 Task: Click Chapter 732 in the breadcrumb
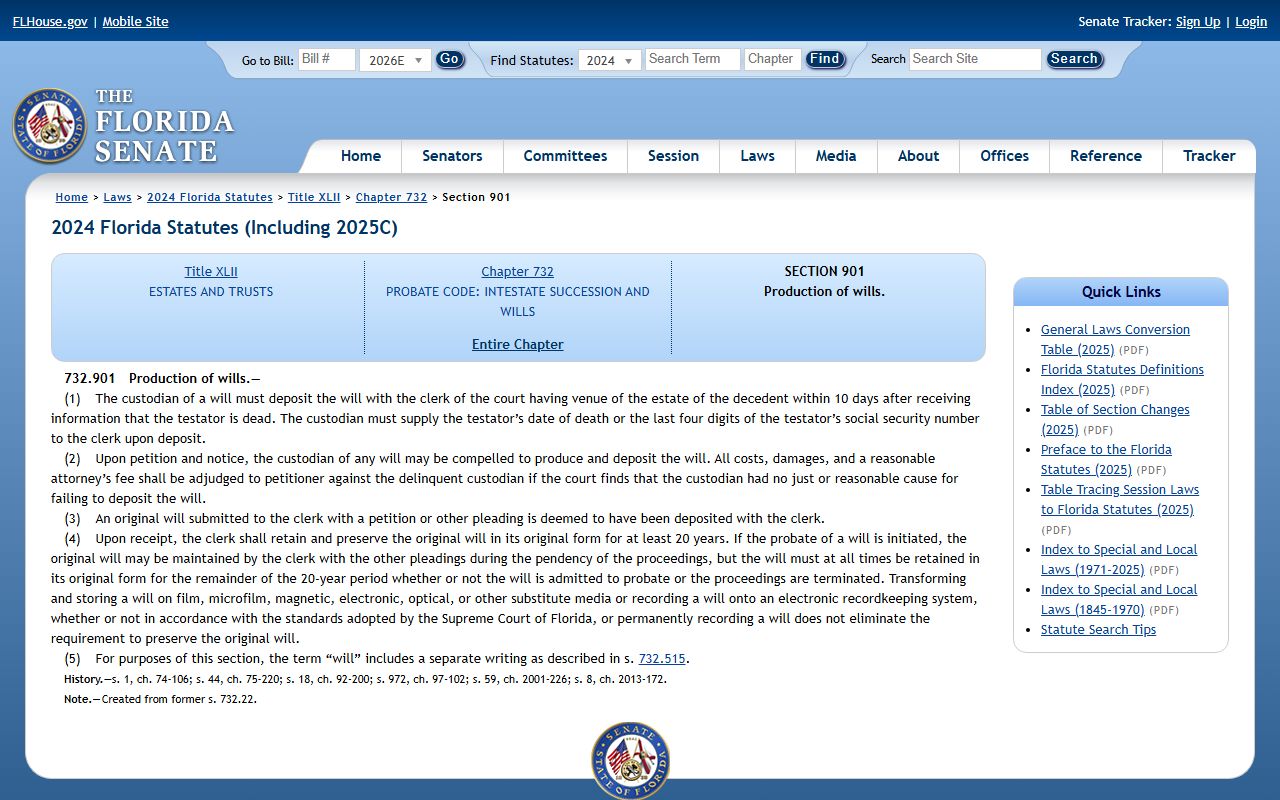391,197
